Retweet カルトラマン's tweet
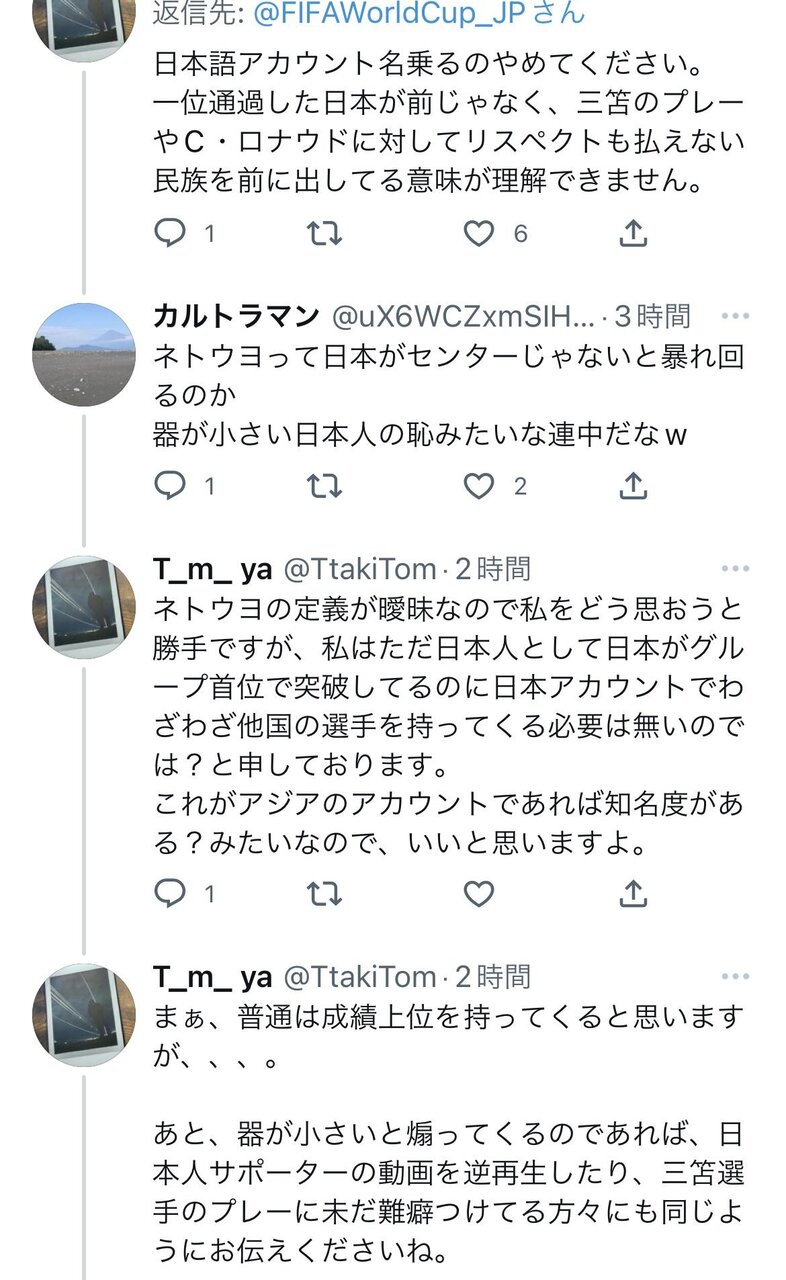786x1280 pixels. 323,487
